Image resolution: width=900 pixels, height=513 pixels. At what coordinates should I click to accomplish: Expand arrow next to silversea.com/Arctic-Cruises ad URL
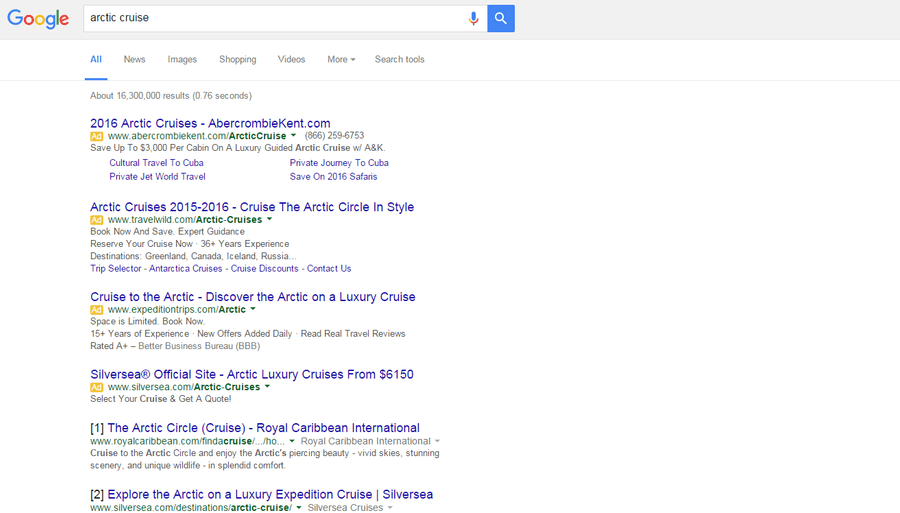click(x=267, y=387)
